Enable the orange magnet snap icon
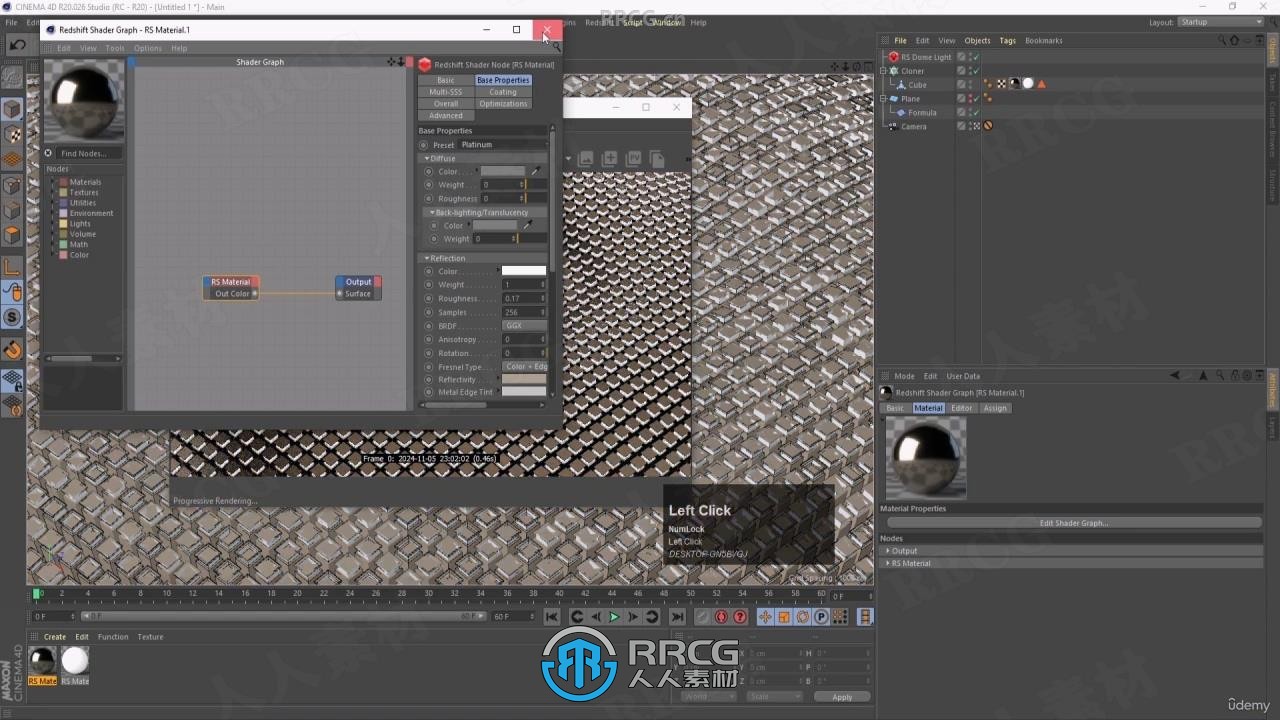Screen dimensions: 1280x720 [12, 349]
